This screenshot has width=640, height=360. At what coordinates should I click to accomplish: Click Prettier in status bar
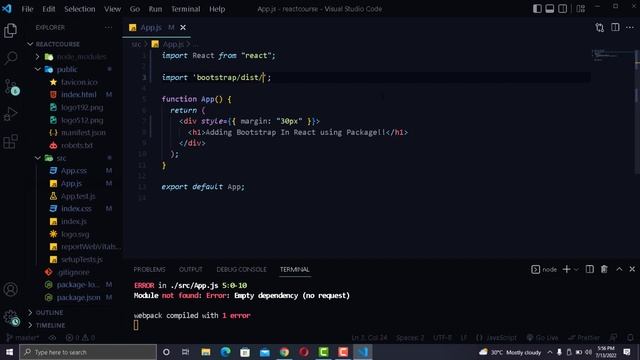point(584,338)
